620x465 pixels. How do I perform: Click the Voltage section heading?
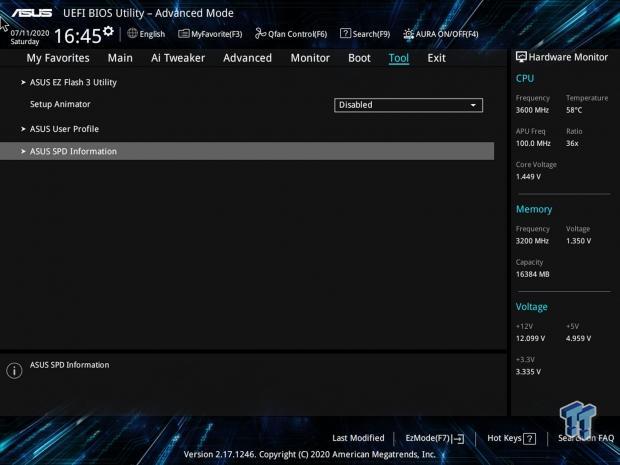tap(531, 307)
